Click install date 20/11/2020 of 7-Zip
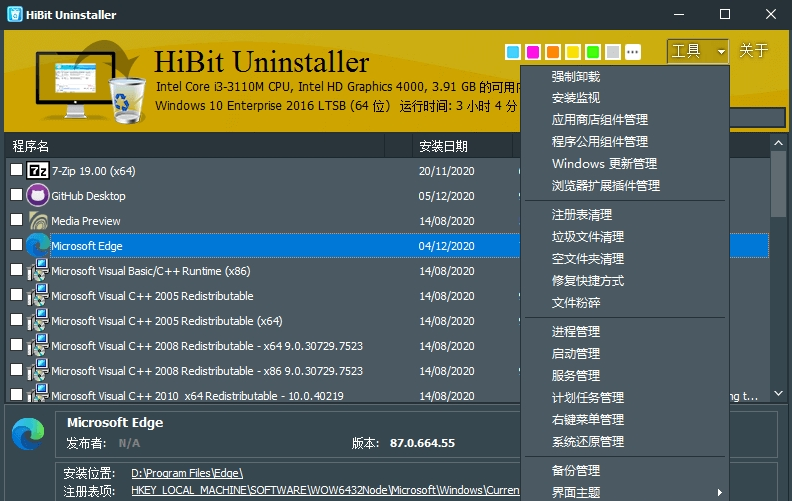 pyautogui.click(x=447, y=171)
